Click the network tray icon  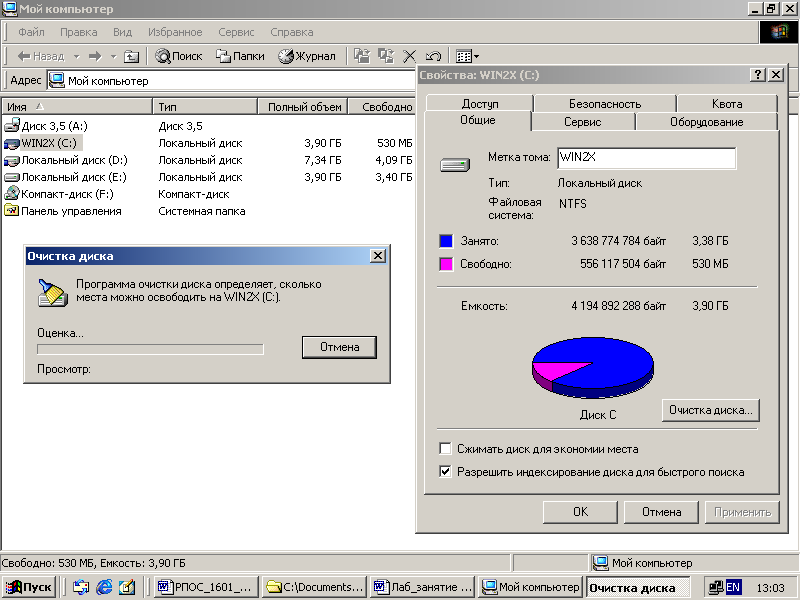pos(716,587)
